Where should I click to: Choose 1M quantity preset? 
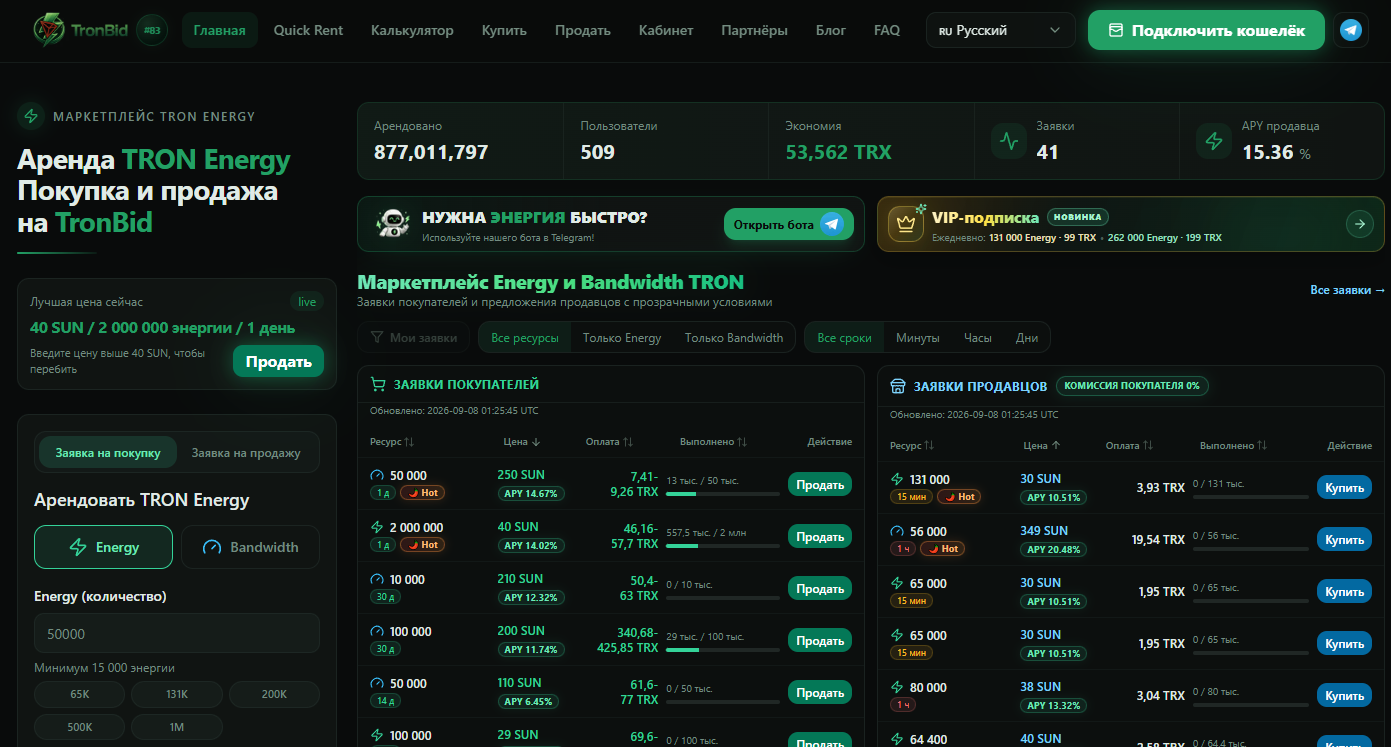[x=177, y=726]
